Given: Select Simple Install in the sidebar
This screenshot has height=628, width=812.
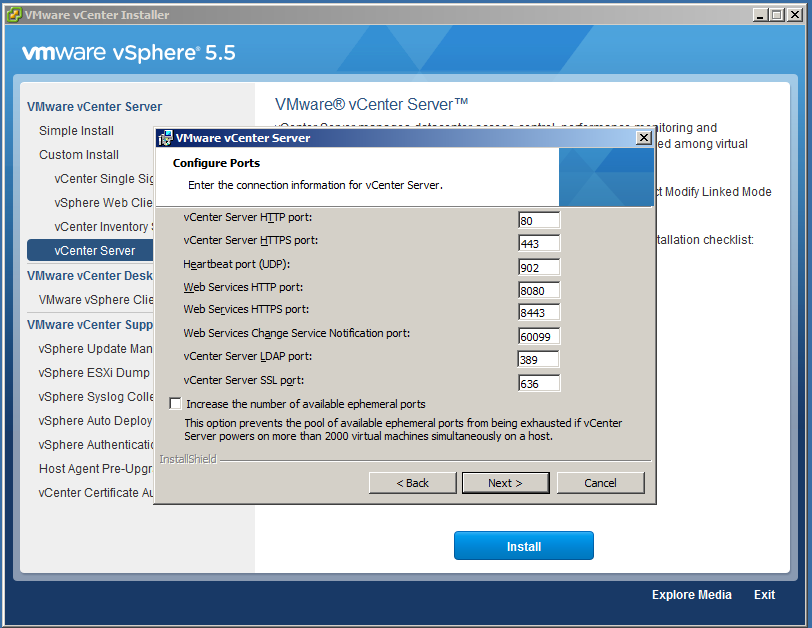Looking at the screenshot, I should click(x=77, y=131).
